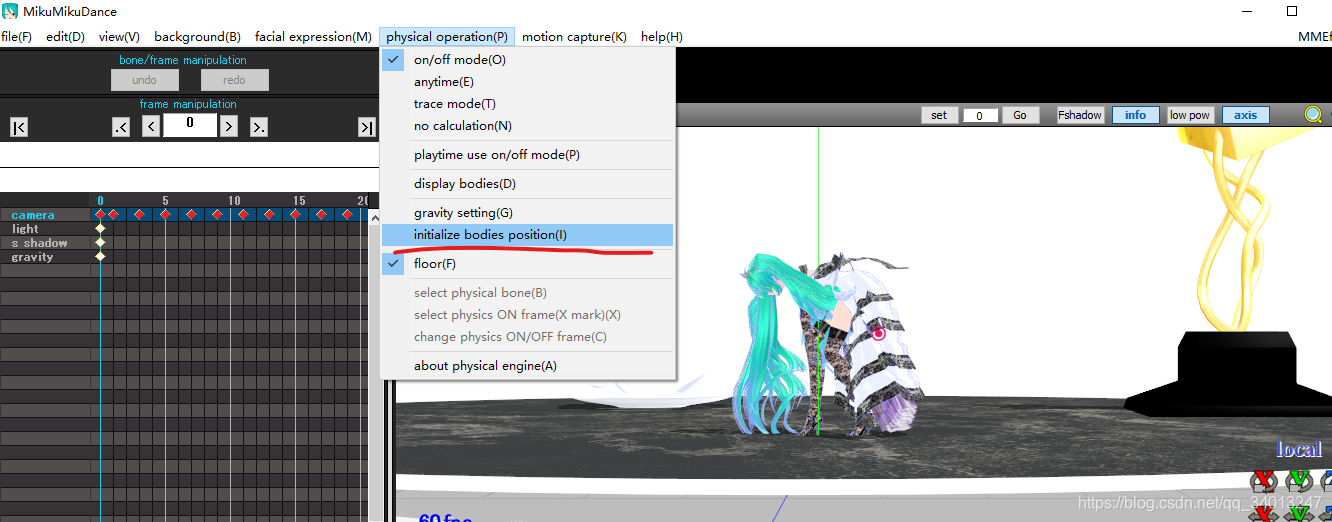Jump to first frame button
Screen dimensions: 1332x522
(19, 127)
